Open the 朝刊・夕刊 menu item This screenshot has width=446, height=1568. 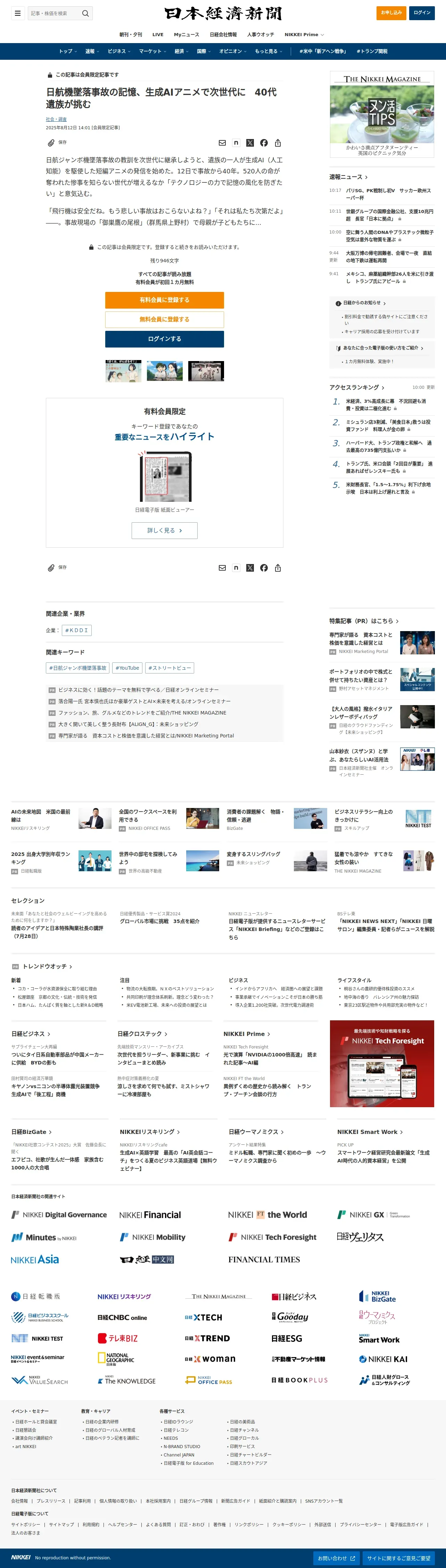coord(131,35)
